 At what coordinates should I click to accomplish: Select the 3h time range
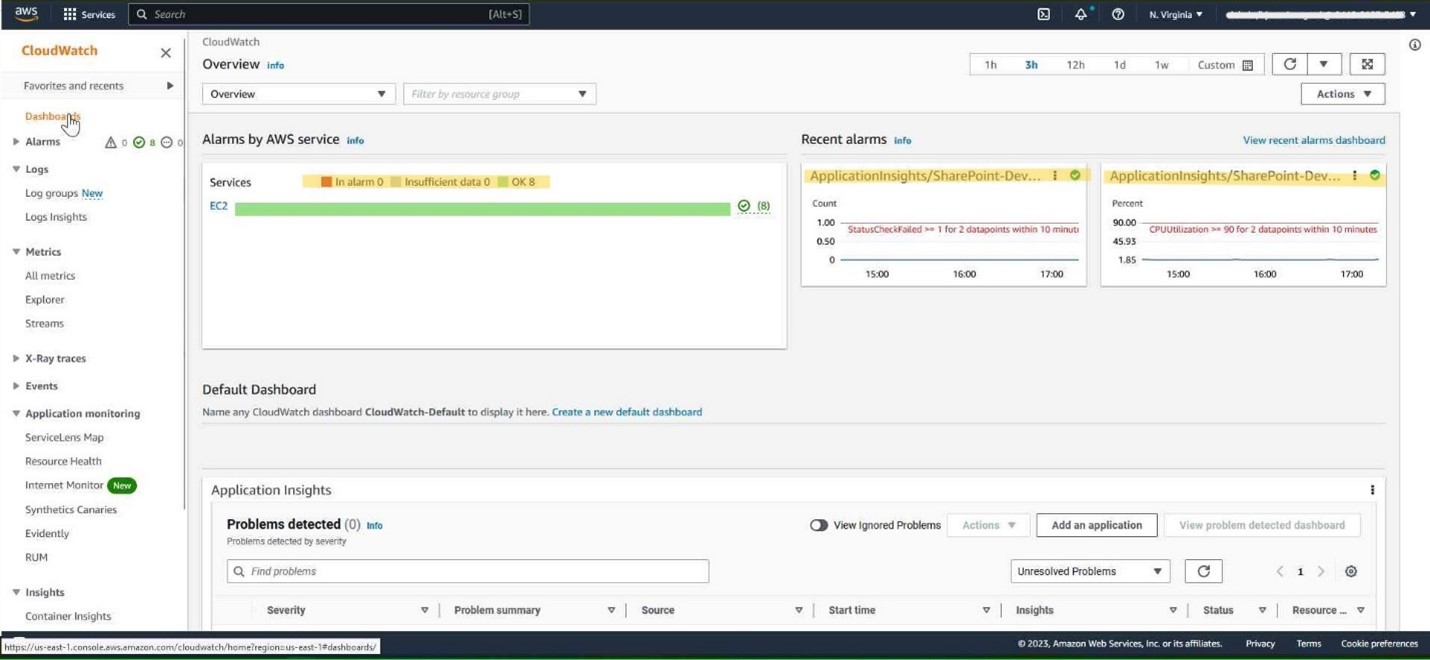point(1031,65)
